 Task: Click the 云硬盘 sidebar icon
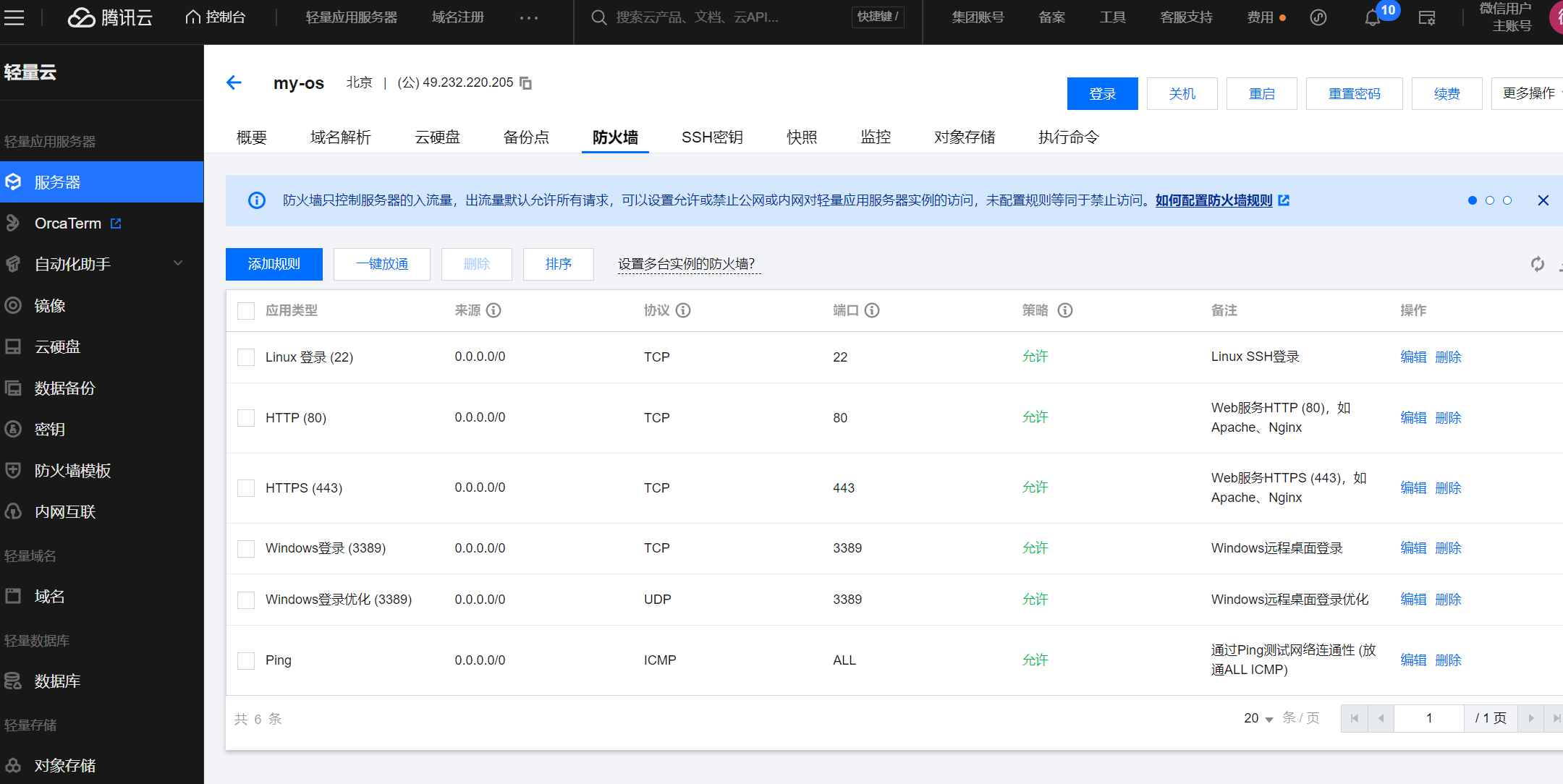[x=13, y=346]
